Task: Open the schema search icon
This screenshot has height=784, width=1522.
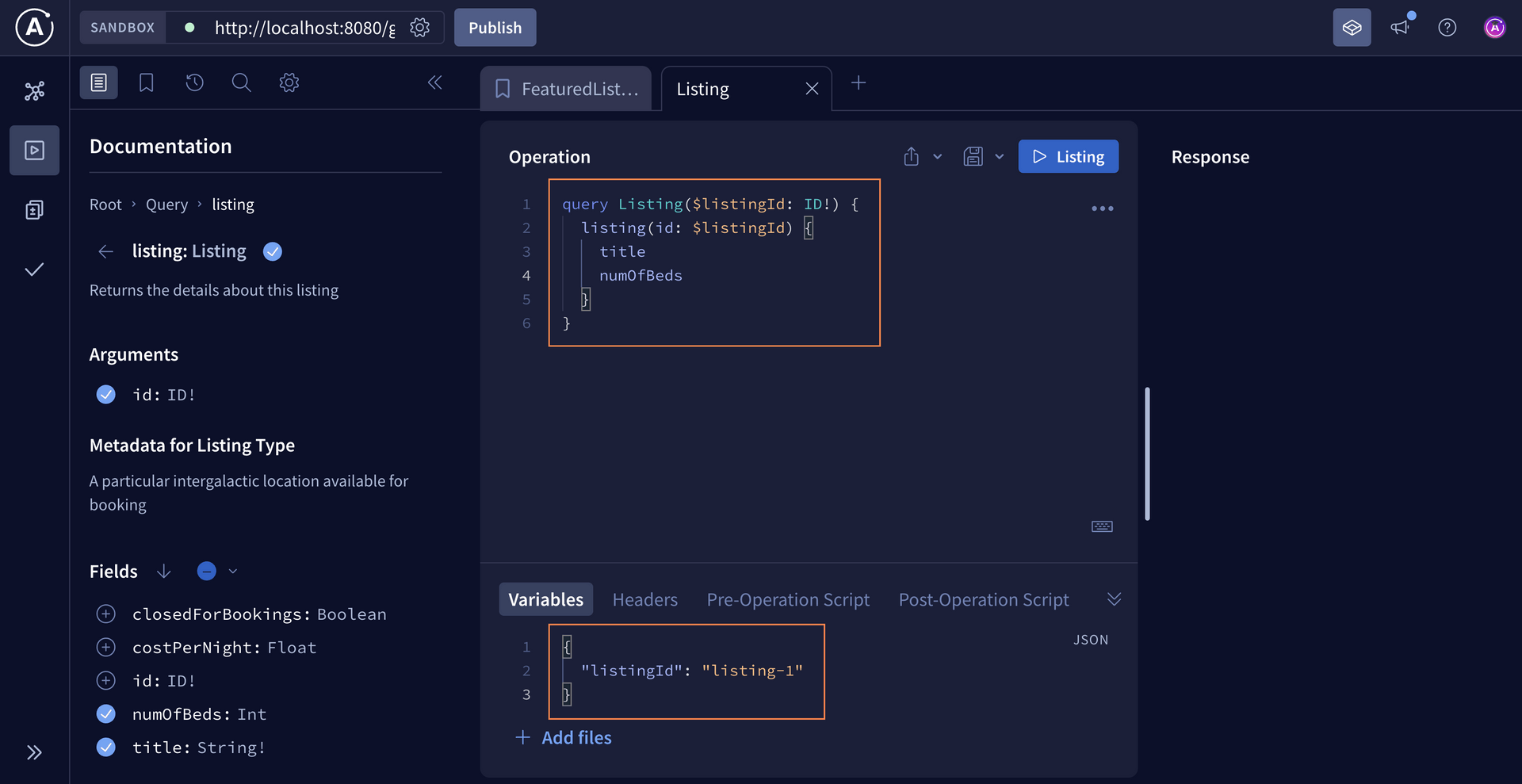Action: (241, 82)
